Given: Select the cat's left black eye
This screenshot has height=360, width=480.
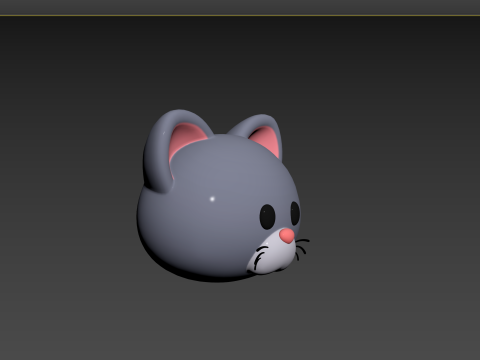Looking at the screenshot, I should point(267,217).
